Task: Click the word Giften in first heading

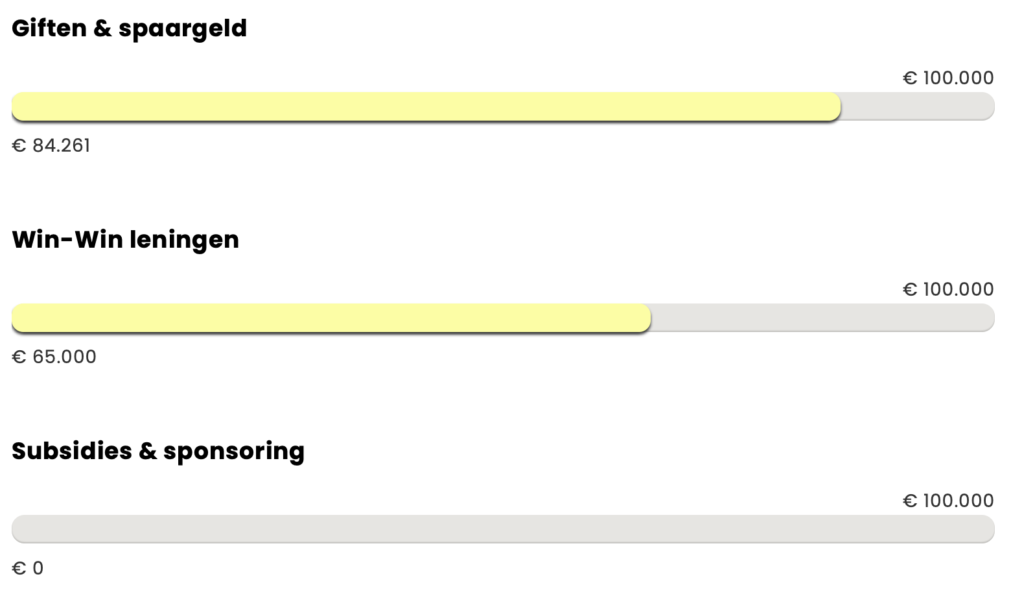Action: click(49, 28)
